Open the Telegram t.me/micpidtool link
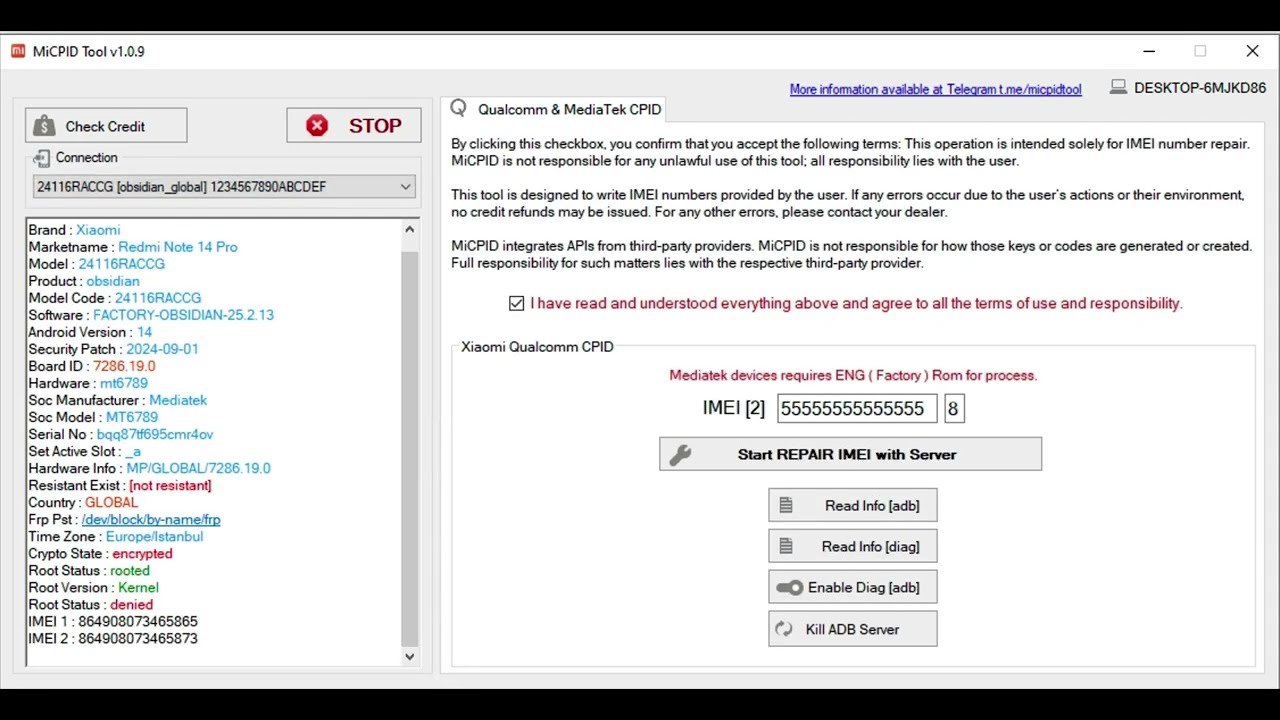 935,89
